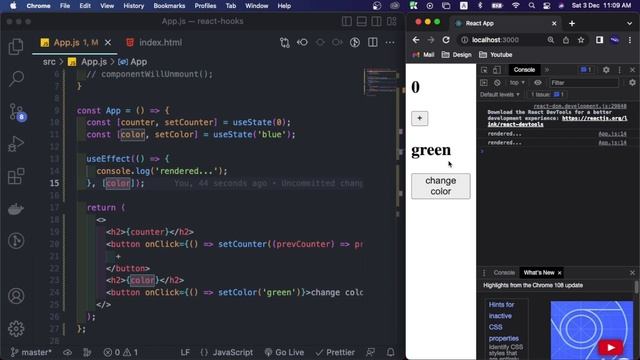The height and width of the screenshot is (360, 640).
Task: Click the compare changes icon in editor toolbar
Action: 285,42
